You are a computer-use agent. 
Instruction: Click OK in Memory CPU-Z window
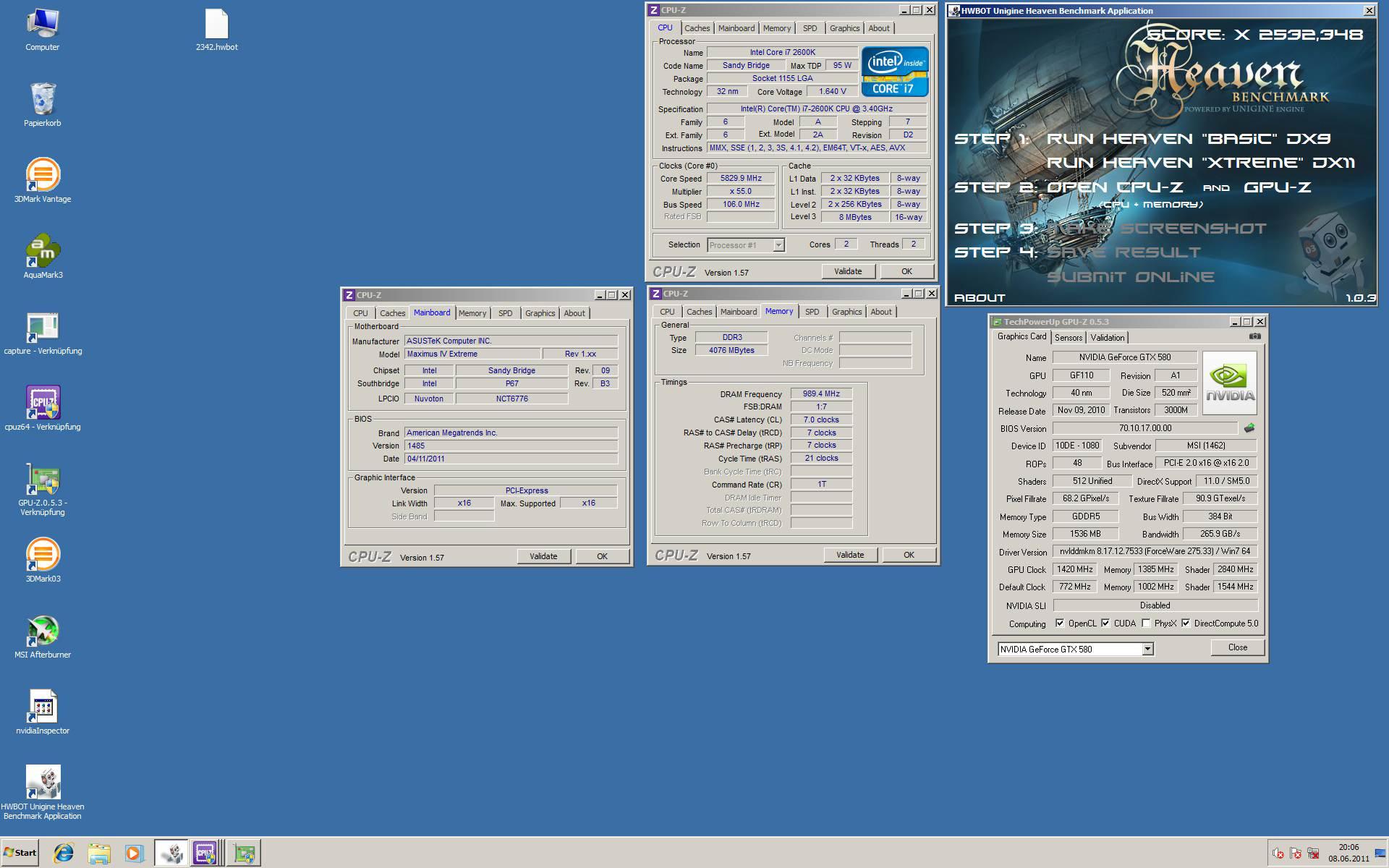pyautogui.click(x=909, y=555)
